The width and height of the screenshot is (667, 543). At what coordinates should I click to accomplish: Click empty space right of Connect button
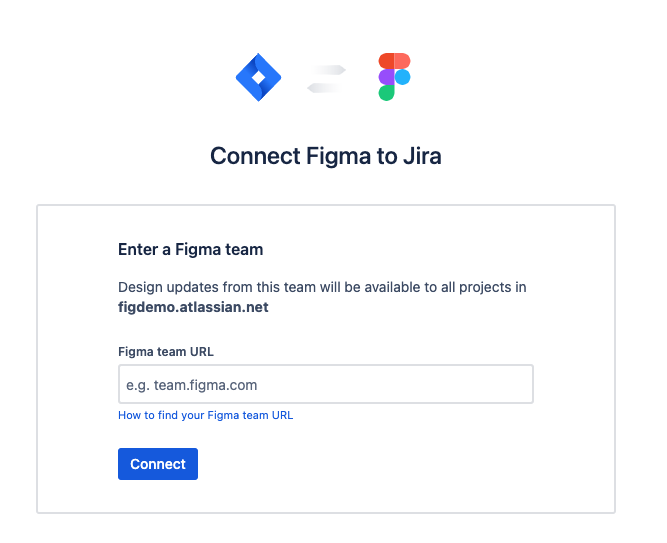coord(400,464)
